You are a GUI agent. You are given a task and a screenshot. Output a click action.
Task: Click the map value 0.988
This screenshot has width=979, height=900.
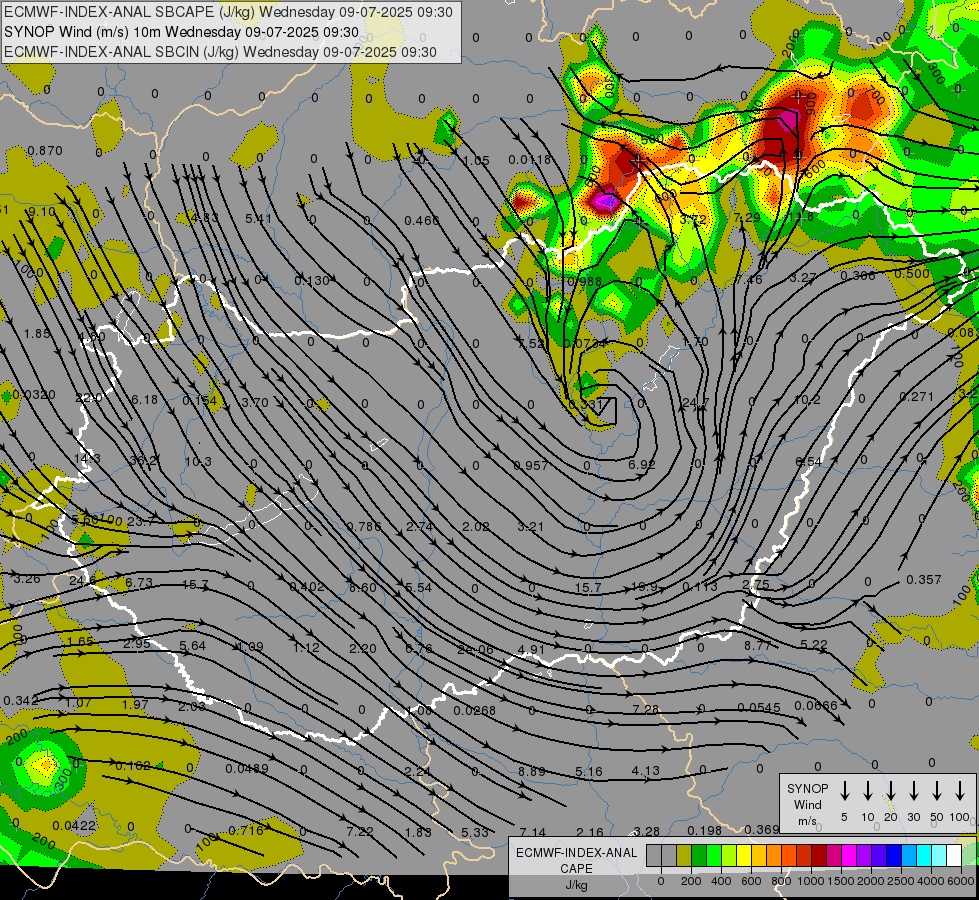click(584, 282)
